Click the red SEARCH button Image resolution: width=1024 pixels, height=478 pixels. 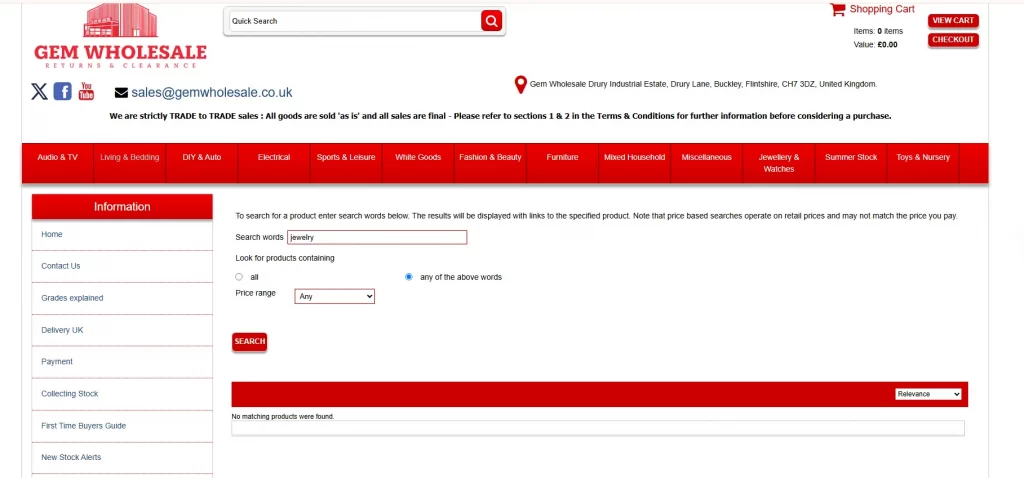pos(249,342)
